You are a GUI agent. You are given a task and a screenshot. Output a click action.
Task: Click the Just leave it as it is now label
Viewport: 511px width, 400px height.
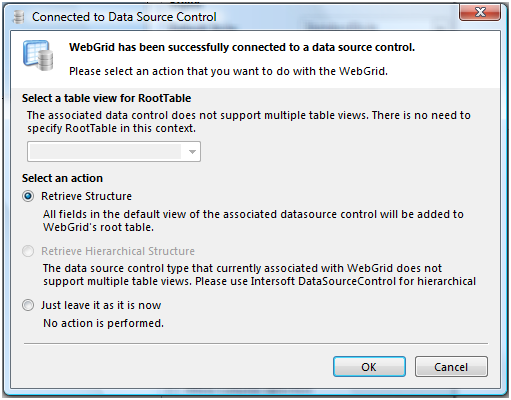tap(101, 305)
